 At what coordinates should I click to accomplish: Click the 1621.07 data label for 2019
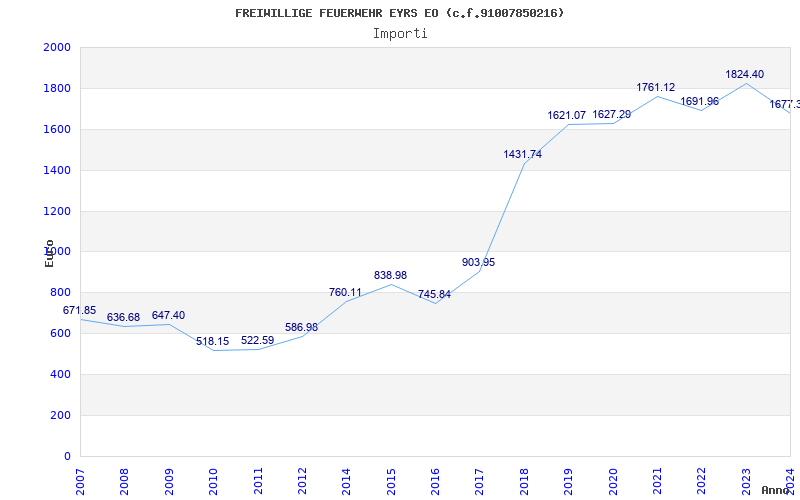pos(566,115)
